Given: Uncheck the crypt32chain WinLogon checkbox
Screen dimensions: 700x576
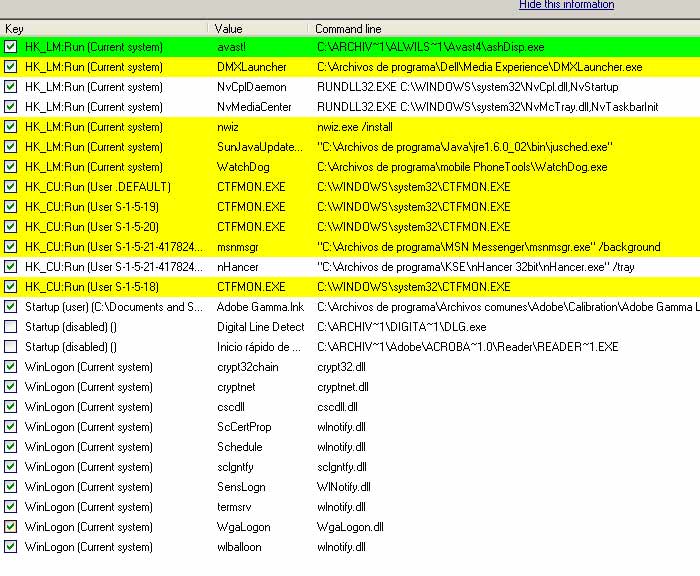Looking at the screenshot, I should click(x=10, y=367).
